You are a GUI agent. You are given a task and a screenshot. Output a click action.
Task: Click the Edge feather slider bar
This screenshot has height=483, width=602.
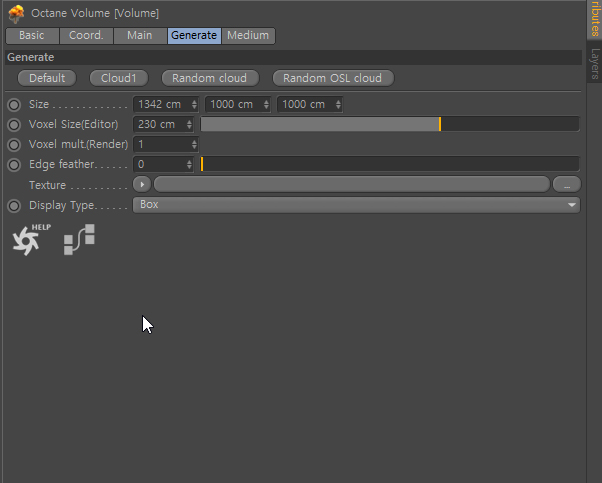coord(390,164)
